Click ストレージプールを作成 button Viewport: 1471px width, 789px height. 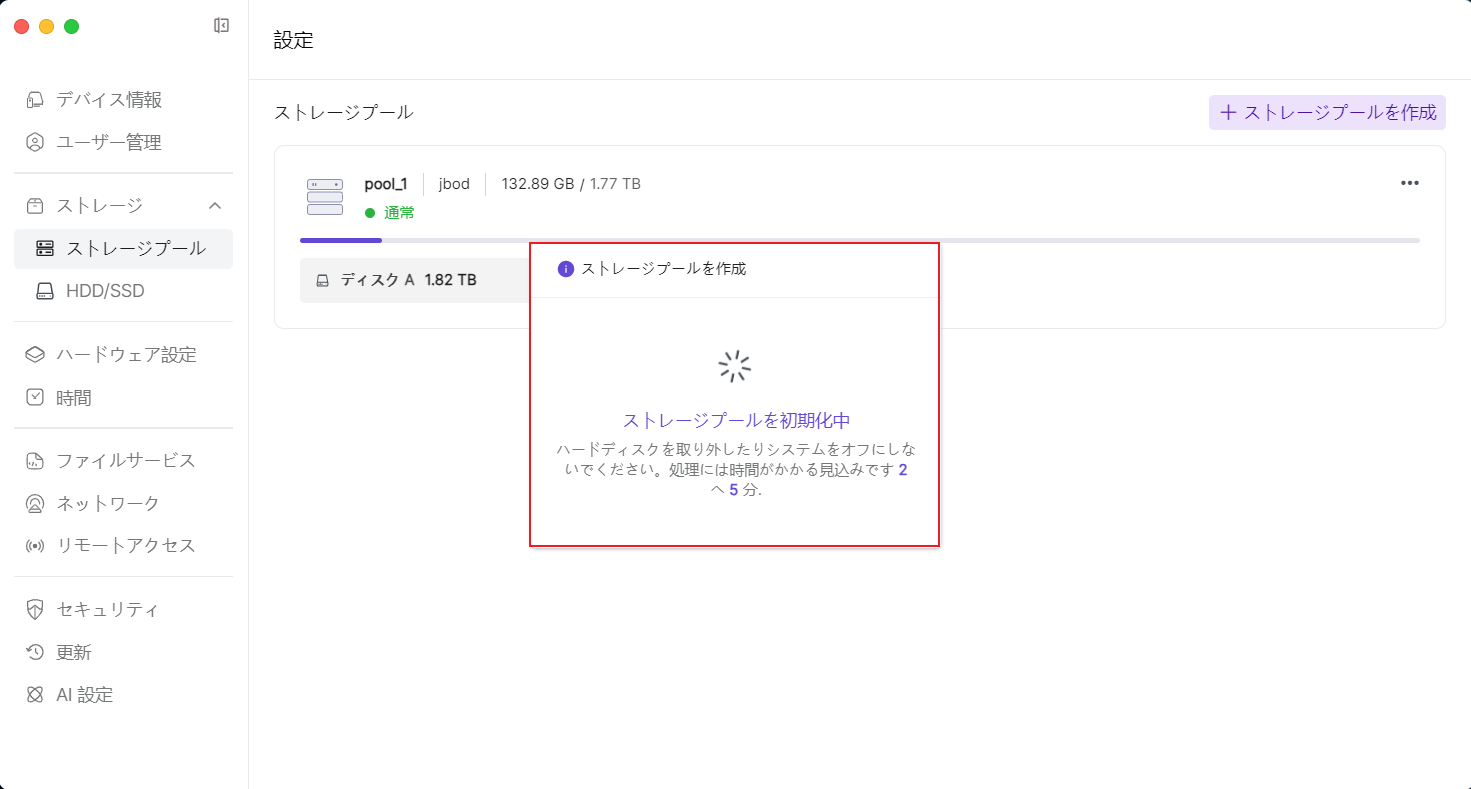pos(1327,113)
